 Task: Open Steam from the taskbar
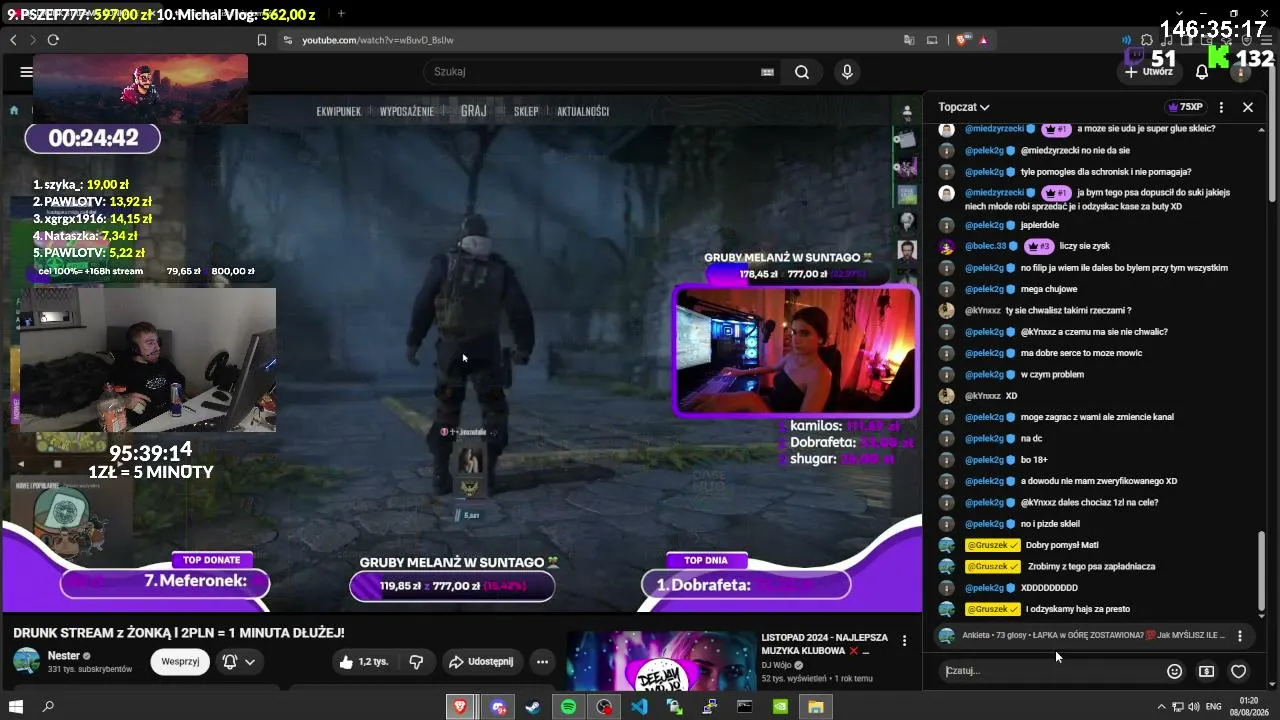pyautogui.click(x=532, y=707)
